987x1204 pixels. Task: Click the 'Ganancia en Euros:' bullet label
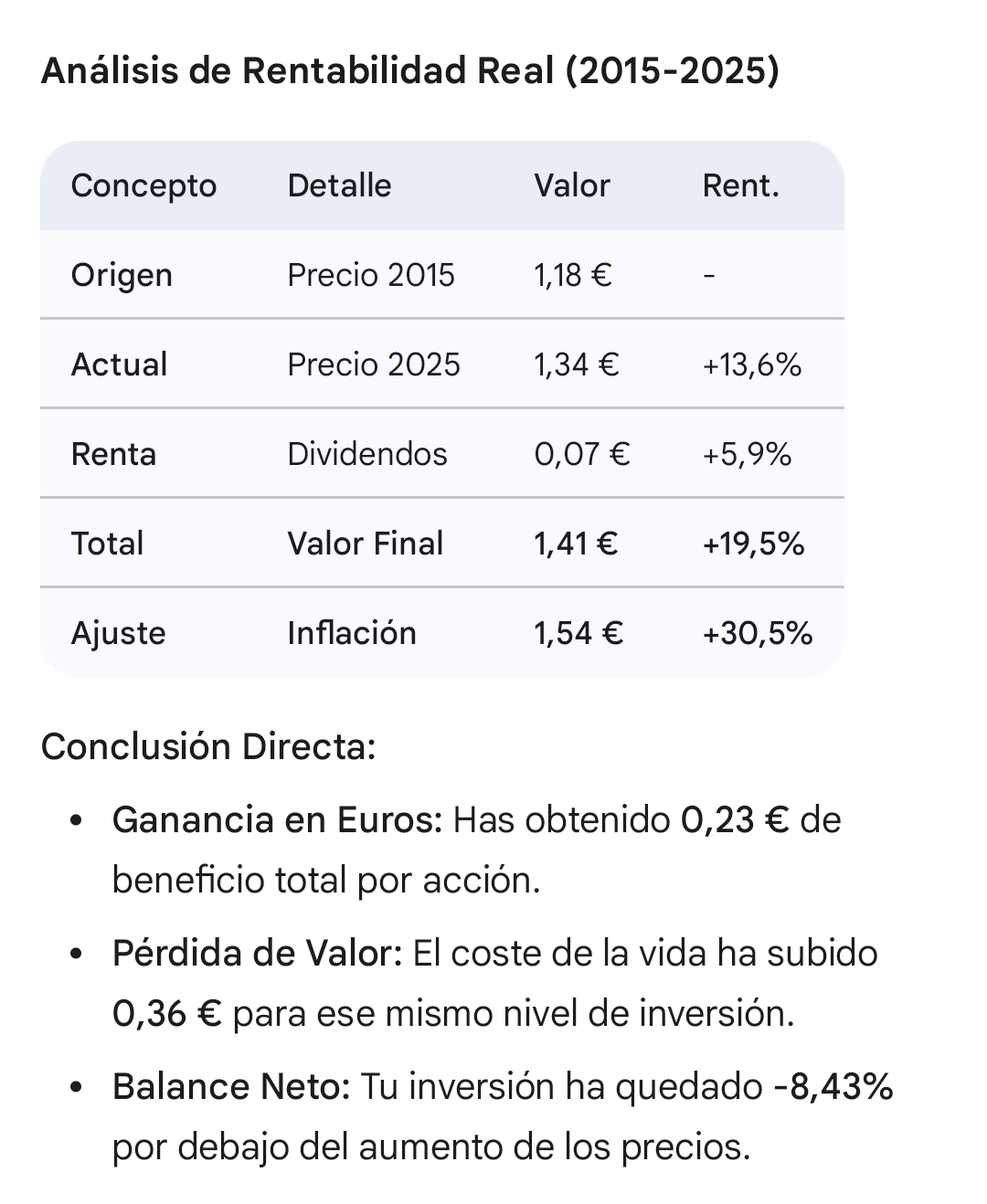(x=277, y=820)
